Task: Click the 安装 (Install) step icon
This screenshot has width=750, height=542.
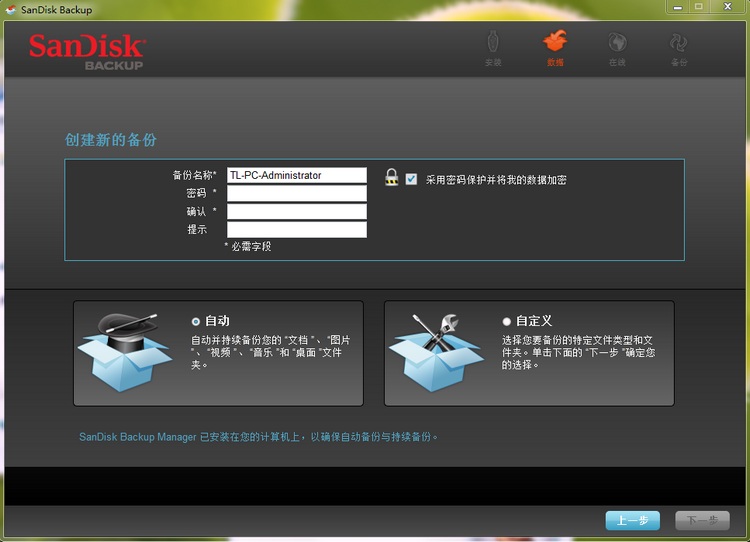Action: coord(493,43)
